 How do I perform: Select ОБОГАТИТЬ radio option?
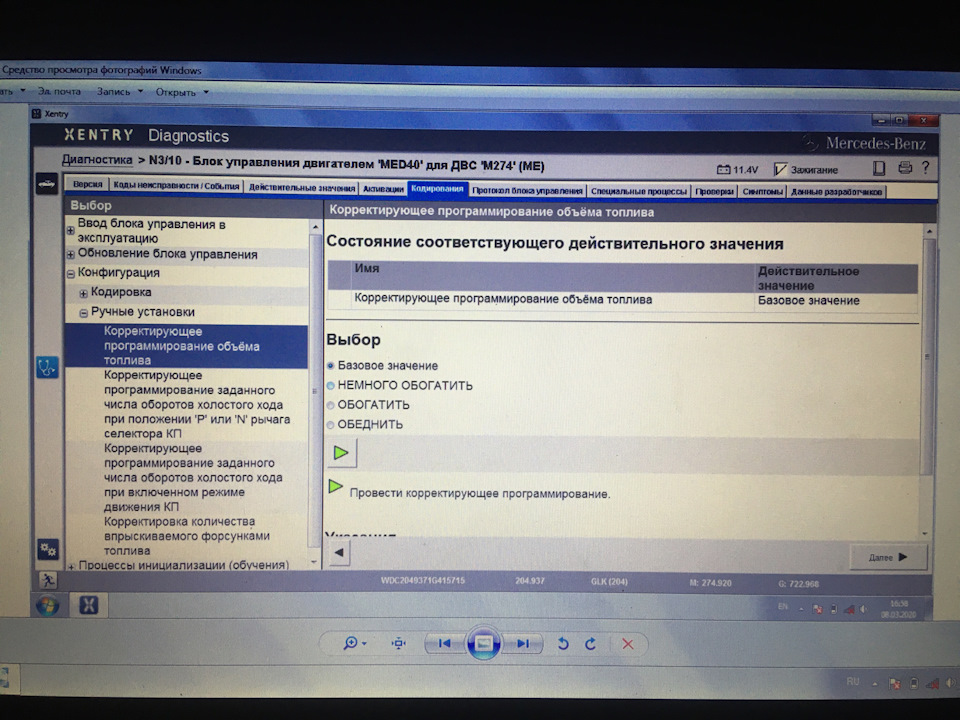tap(331, 405)
